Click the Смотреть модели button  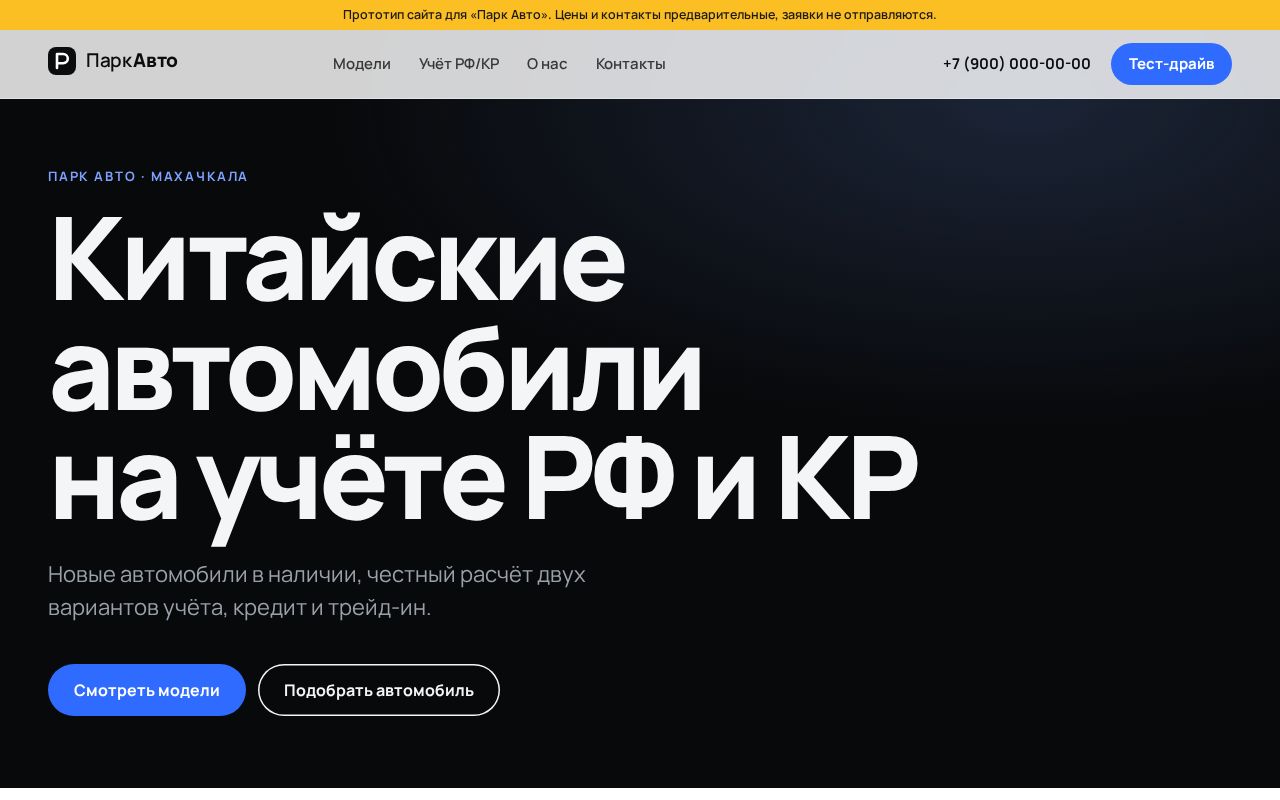(147, 690)
